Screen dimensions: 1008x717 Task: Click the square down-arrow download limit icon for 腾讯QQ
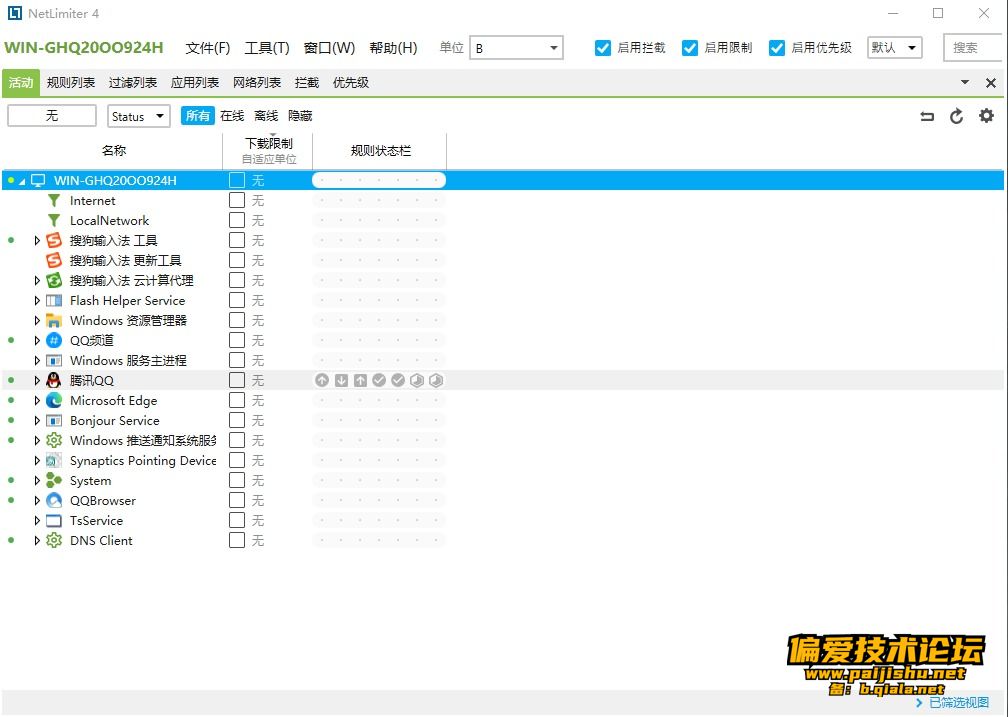click(341, 381)
